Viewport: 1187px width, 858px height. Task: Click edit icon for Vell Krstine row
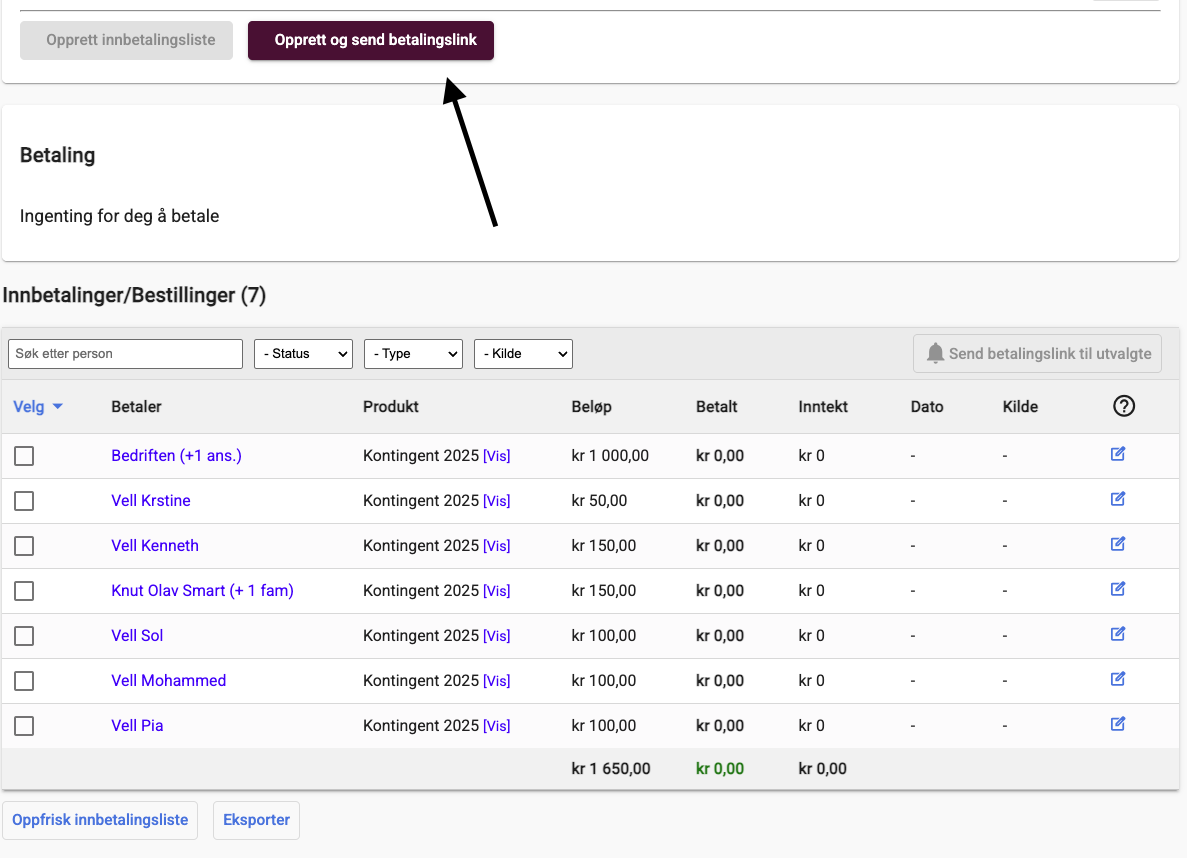(1118, 500)
